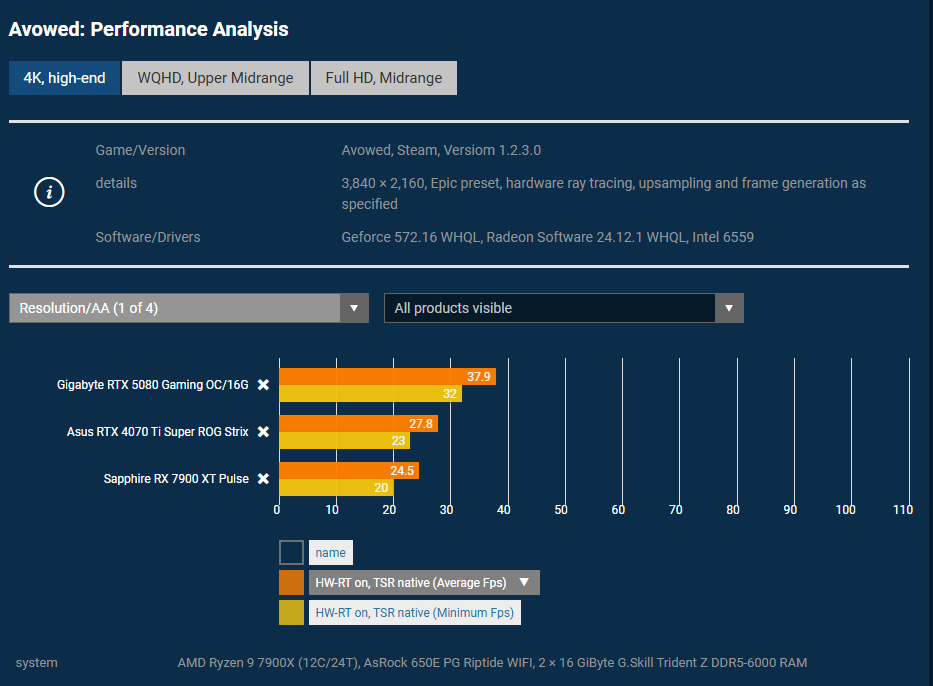Click the Asus RTX 4070 Ti Super ROG Strix label

[x=157, y=432]
